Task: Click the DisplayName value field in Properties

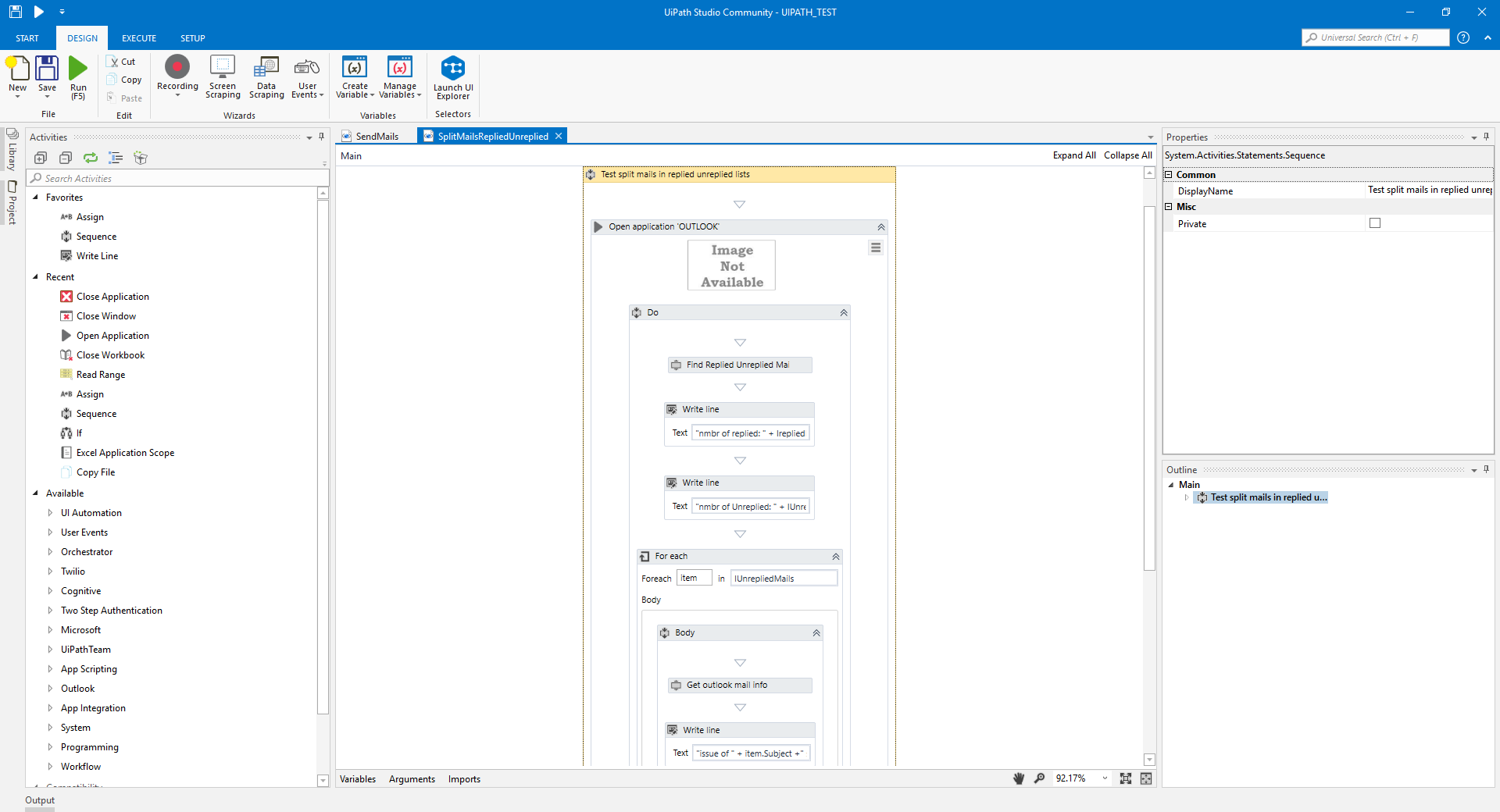Action: coord(1429,191)
